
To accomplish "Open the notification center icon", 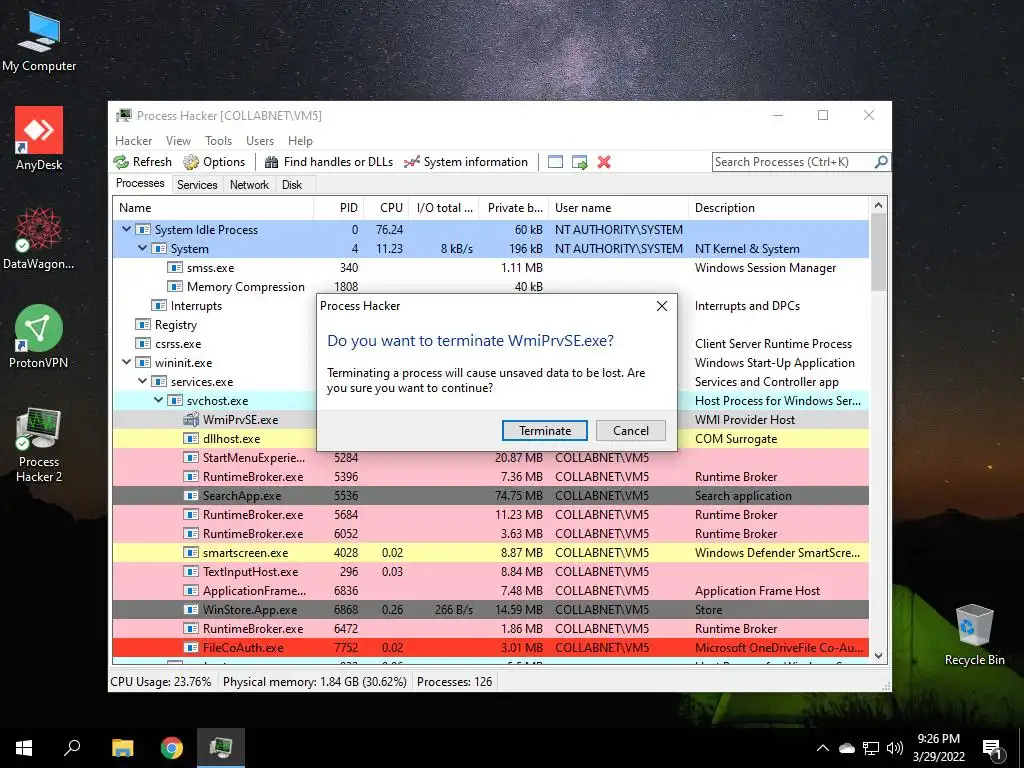I will (993, 748).
